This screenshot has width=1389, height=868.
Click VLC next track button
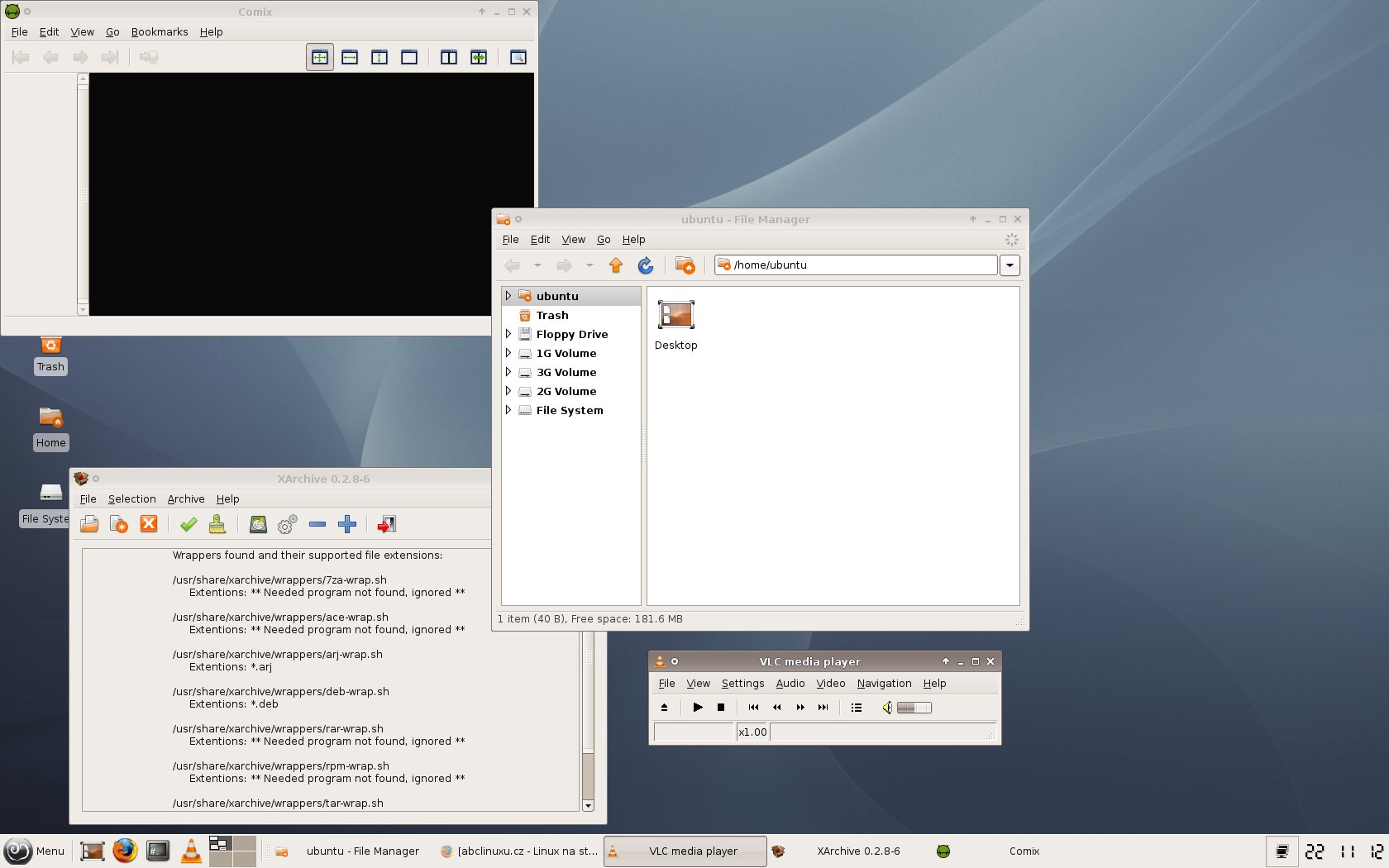823,708
